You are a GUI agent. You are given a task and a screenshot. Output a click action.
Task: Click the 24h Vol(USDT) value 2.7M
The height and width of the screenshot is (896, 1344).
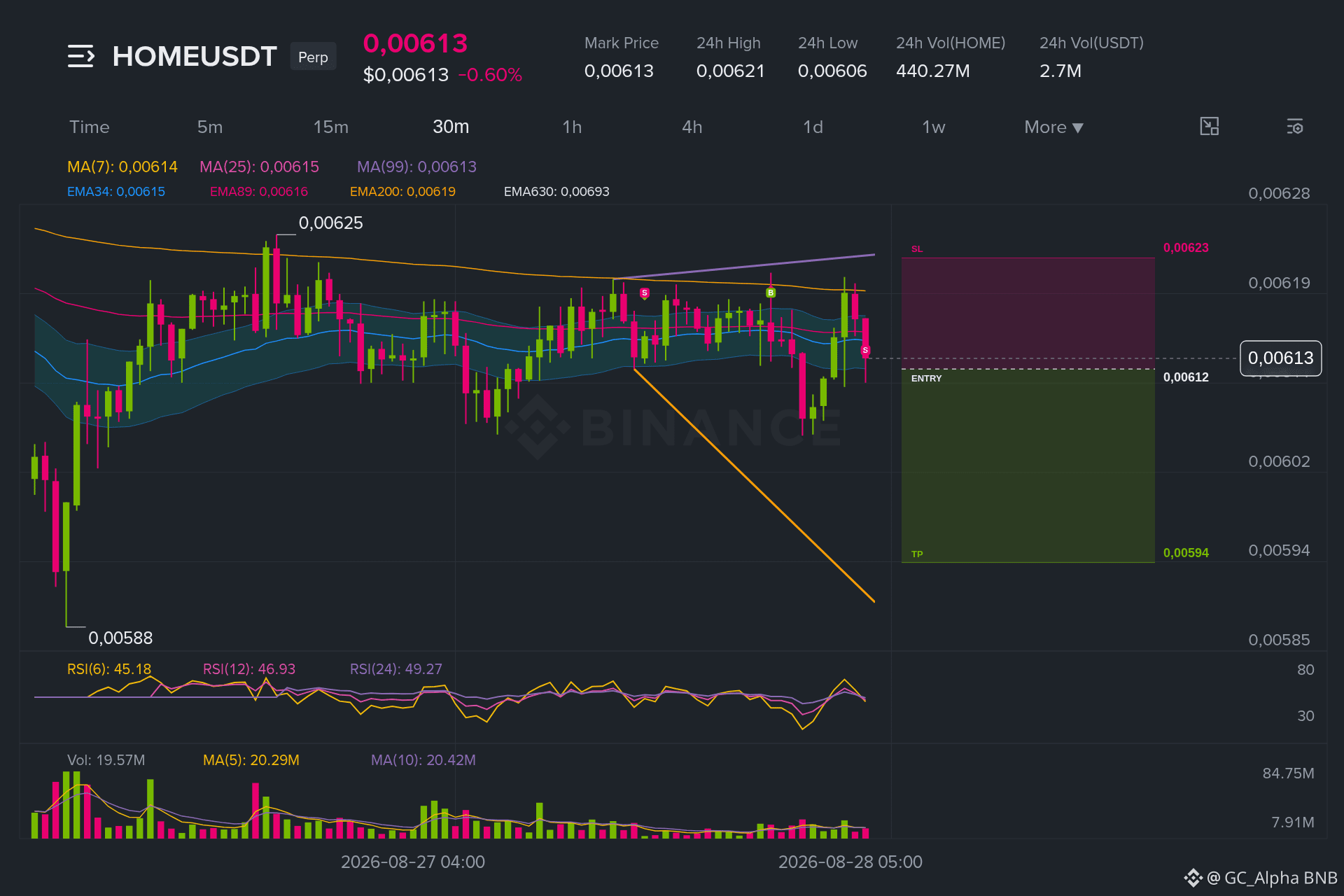tap(1060, 71)
